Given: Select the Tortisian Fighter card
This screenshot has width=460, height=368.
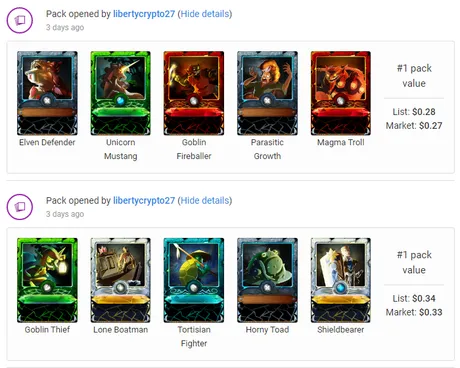Looking at the screenshot, I should (194, 280).
